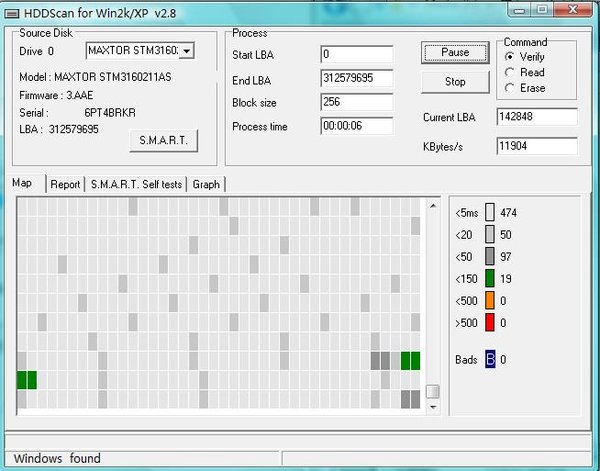The width and height of the screenshot is (600, 471).
Task: Click the Process time field
Action: (357, 126)
